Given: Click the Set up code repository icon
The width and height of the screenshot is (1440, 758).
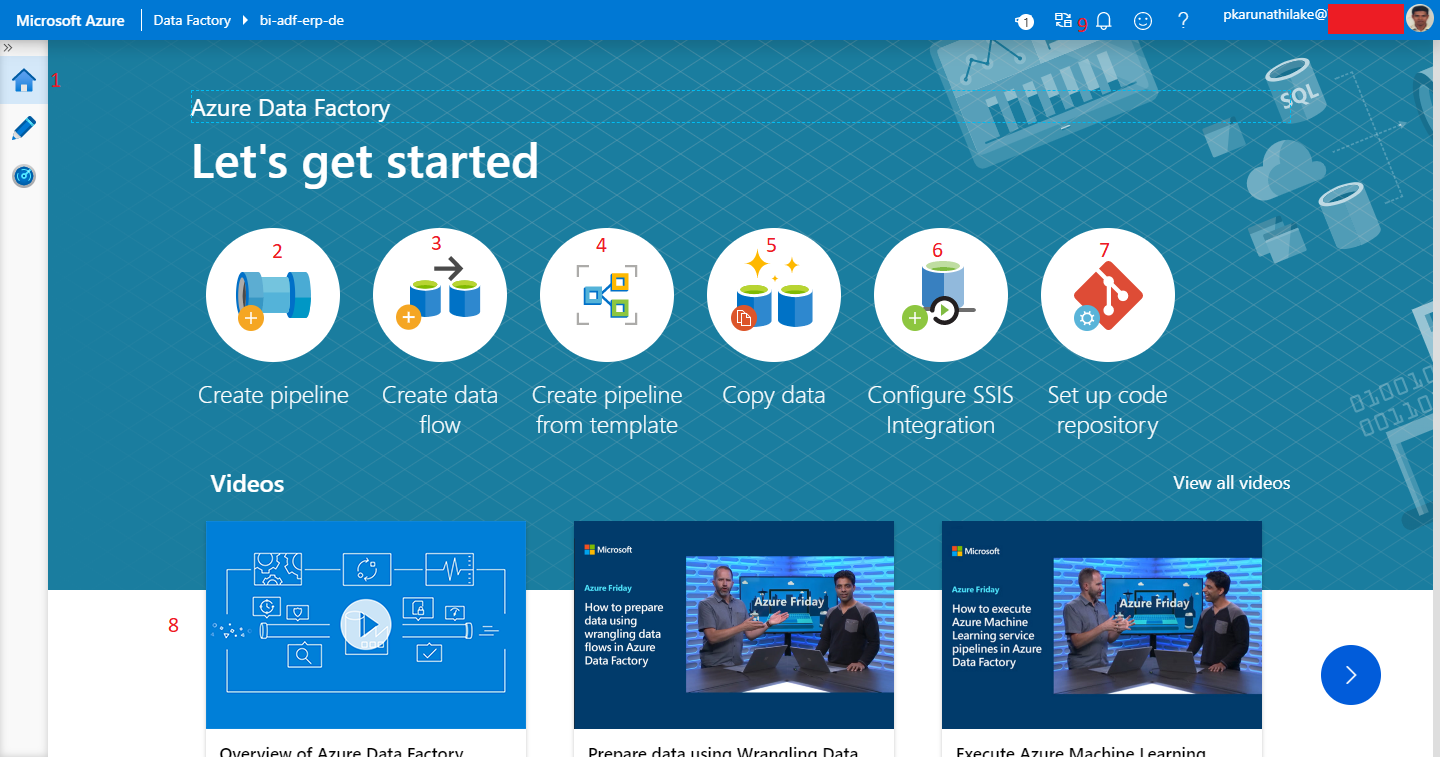Looking at the screenshot, I should point(1107,294).
